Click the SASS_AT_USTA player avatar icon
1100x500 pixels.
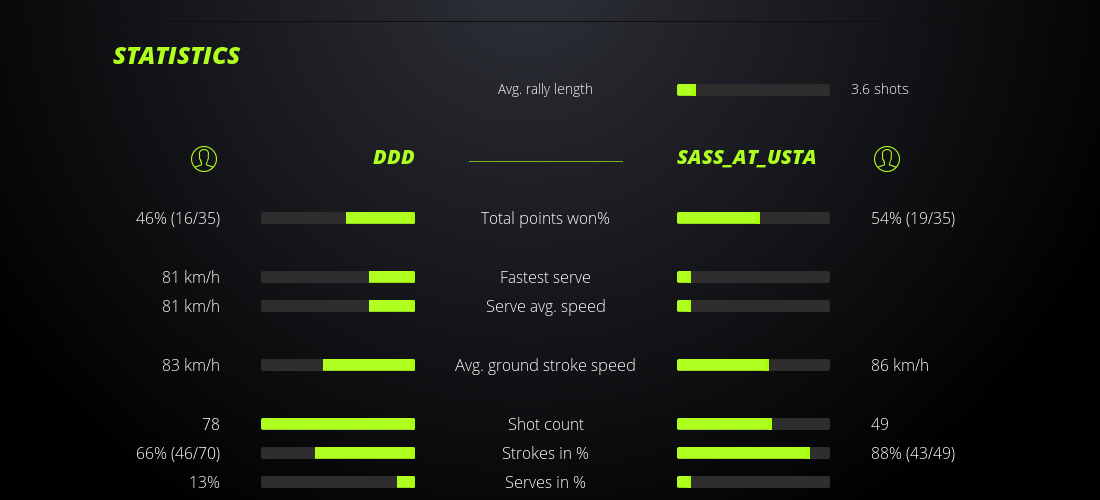(887, 158)
